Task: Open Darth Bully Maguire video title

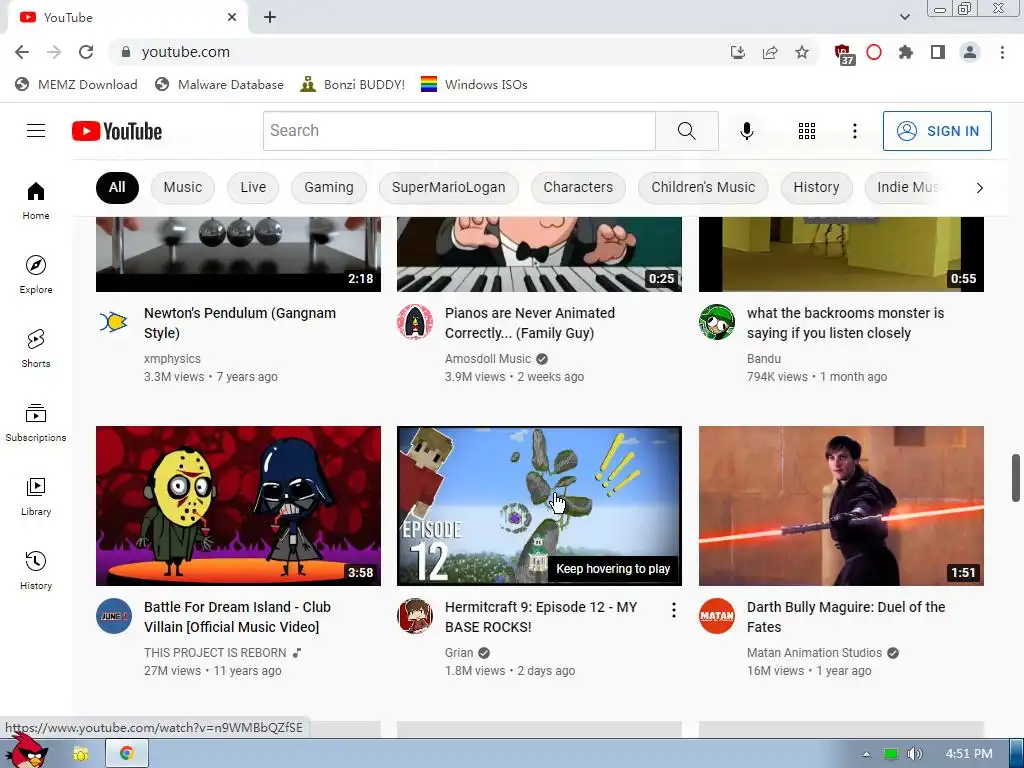Action: click(x=846, y=616)
